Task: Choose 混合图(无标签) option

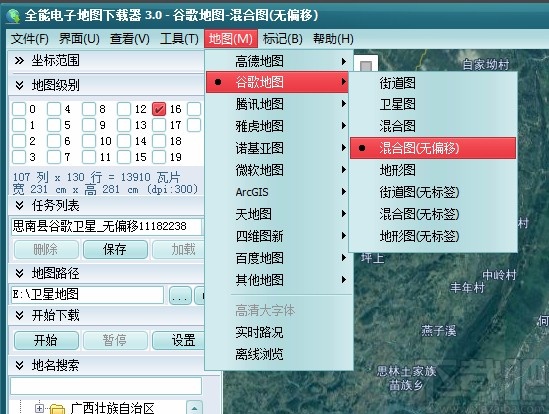Action: tap(433, 214)
